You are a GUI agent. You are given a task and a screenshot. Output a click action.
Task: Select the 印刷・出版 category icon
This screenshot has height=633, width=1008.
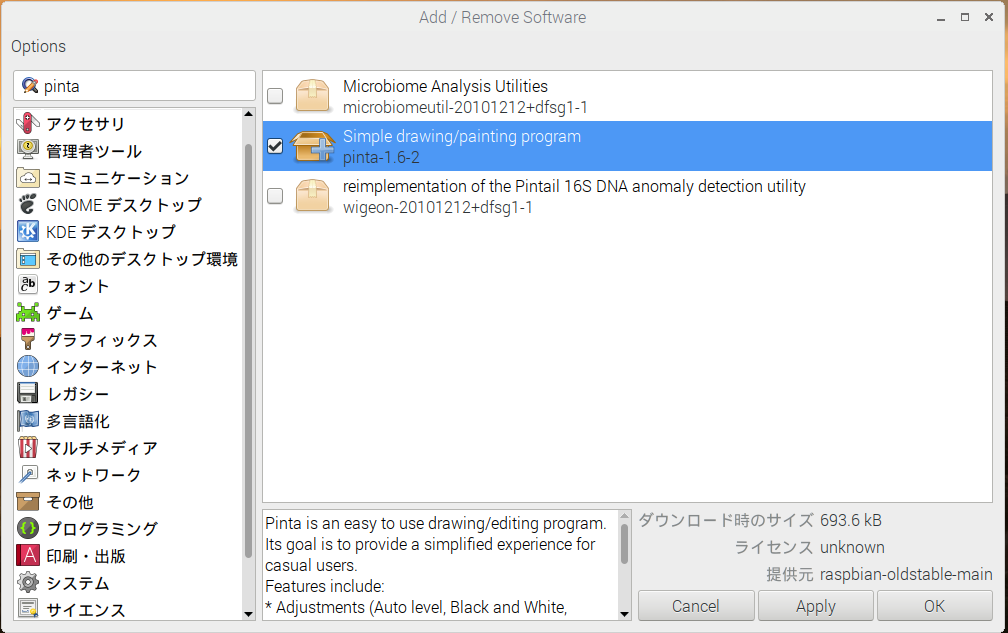pos(28,555)
